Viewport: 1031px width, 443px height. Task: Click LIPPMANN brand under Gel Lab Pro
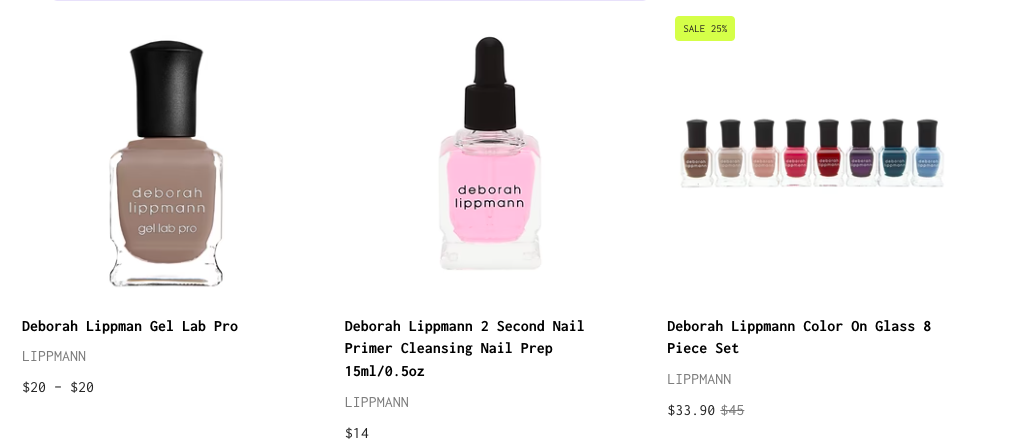pos(54,356)
